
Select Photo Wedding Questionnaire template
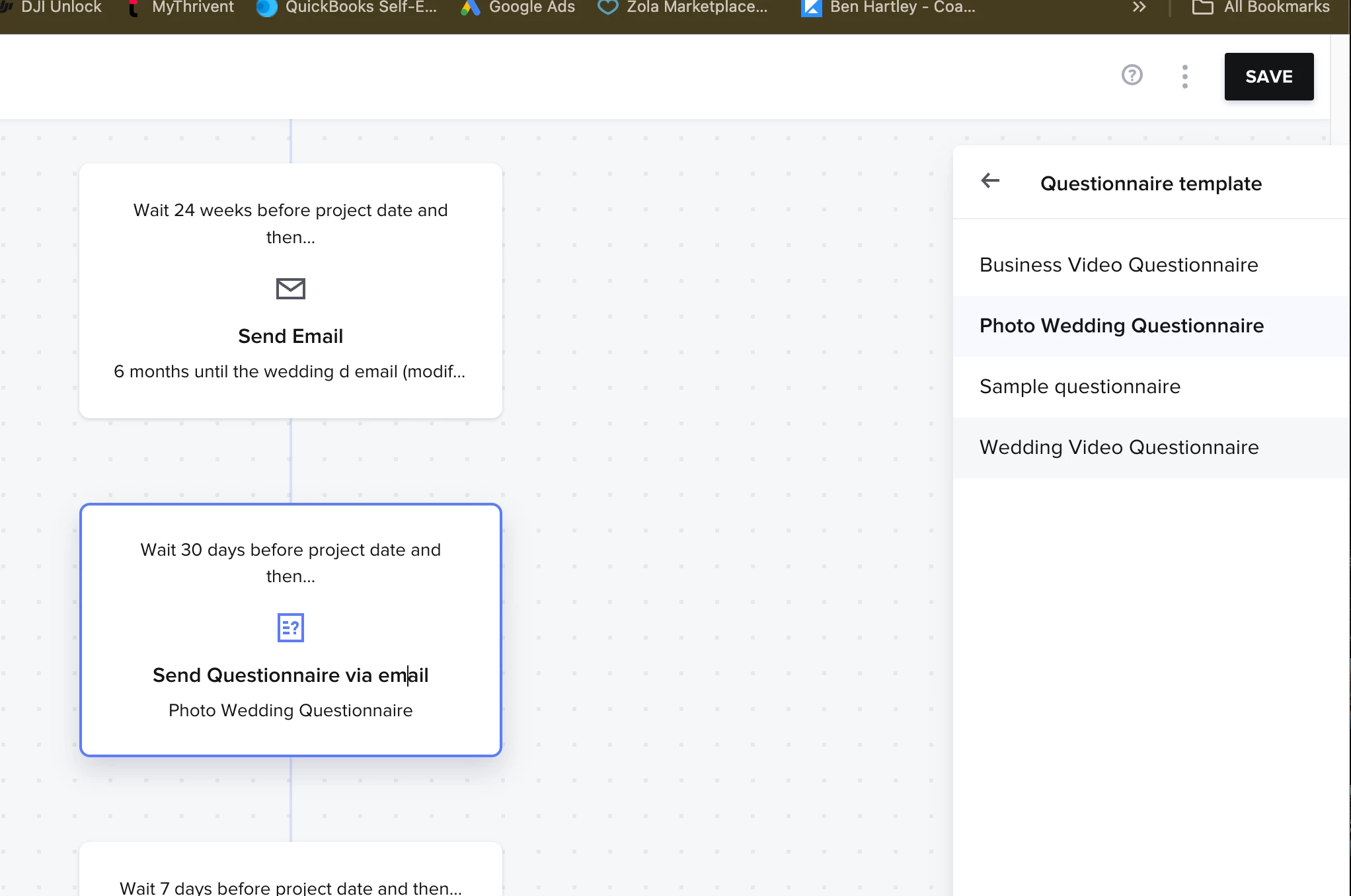click(1121, 326)
